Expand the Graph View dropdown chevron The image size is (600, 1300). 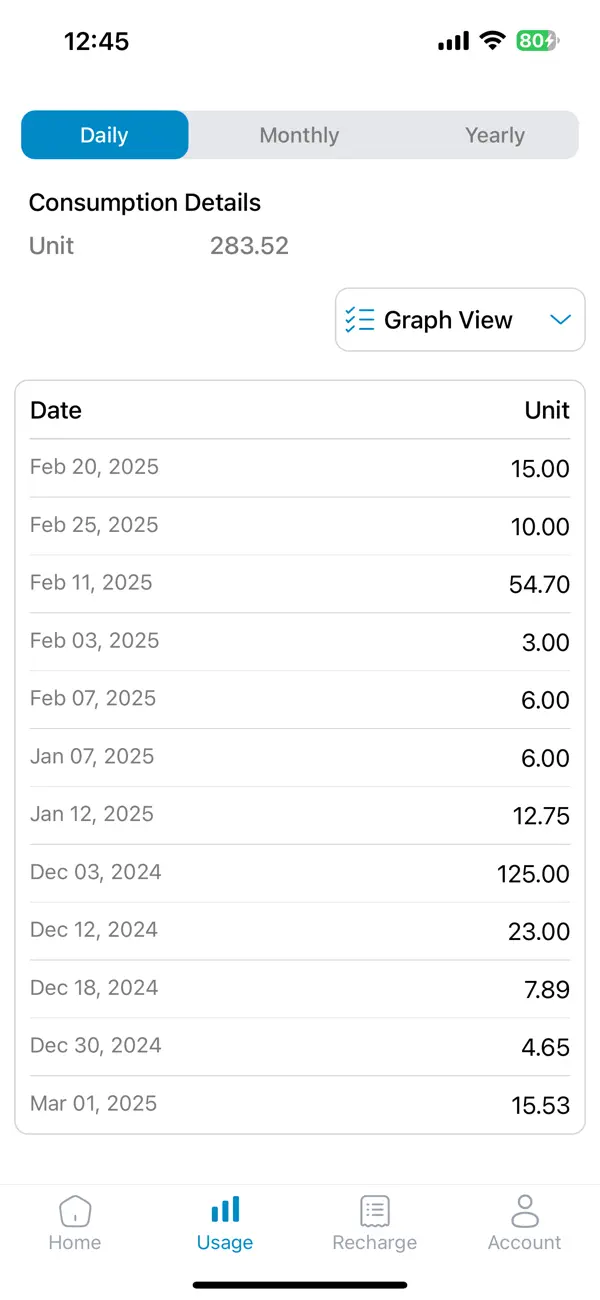tap(560, 320)
